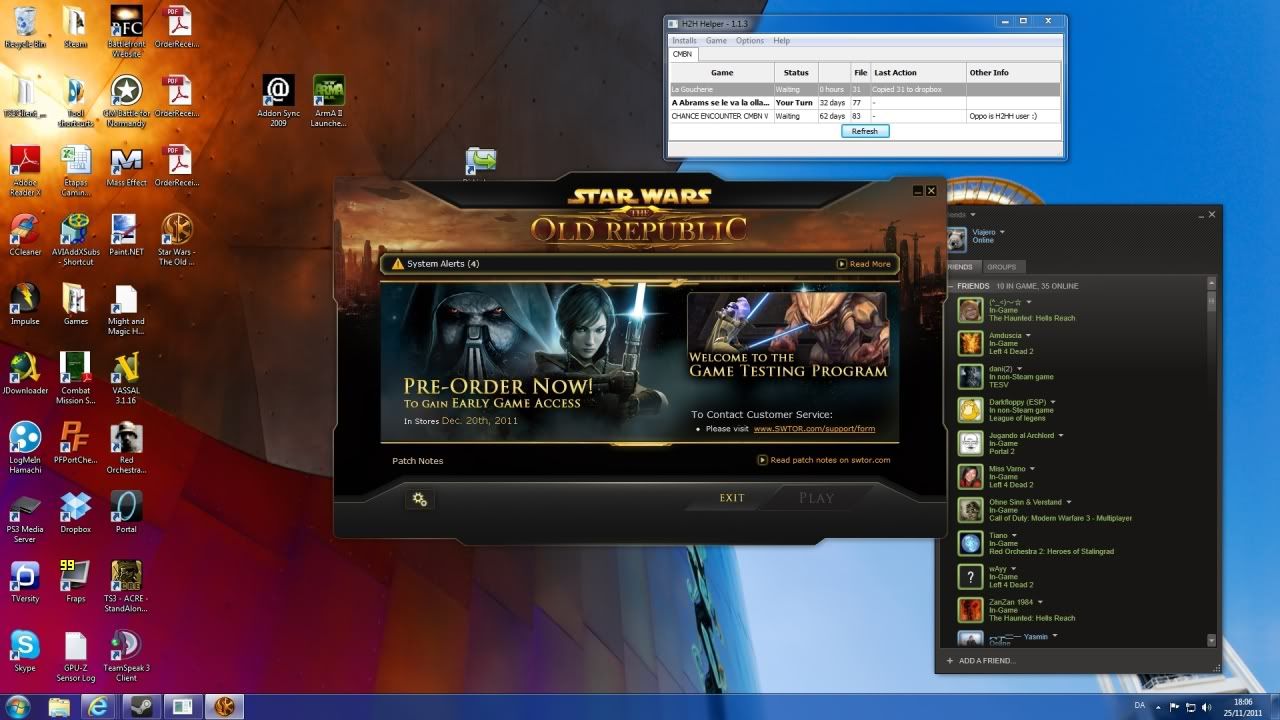Open dropdown arrow next to Tiano

(1014, 535)
